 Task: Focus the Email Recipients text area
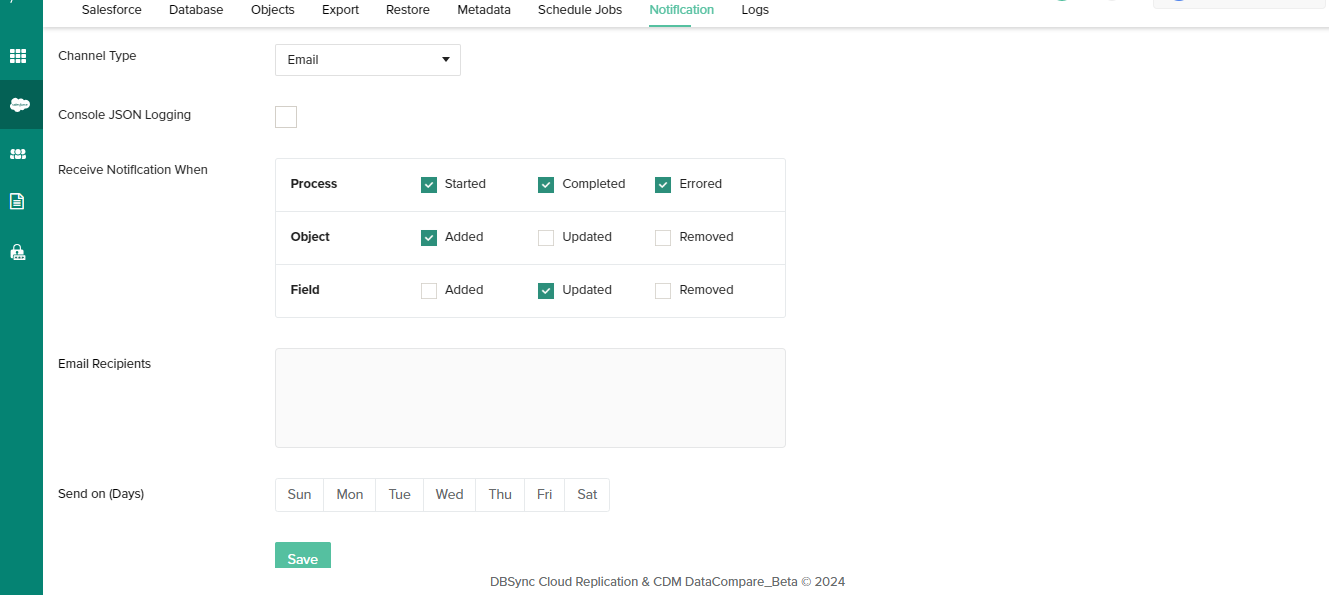point(530,398)
